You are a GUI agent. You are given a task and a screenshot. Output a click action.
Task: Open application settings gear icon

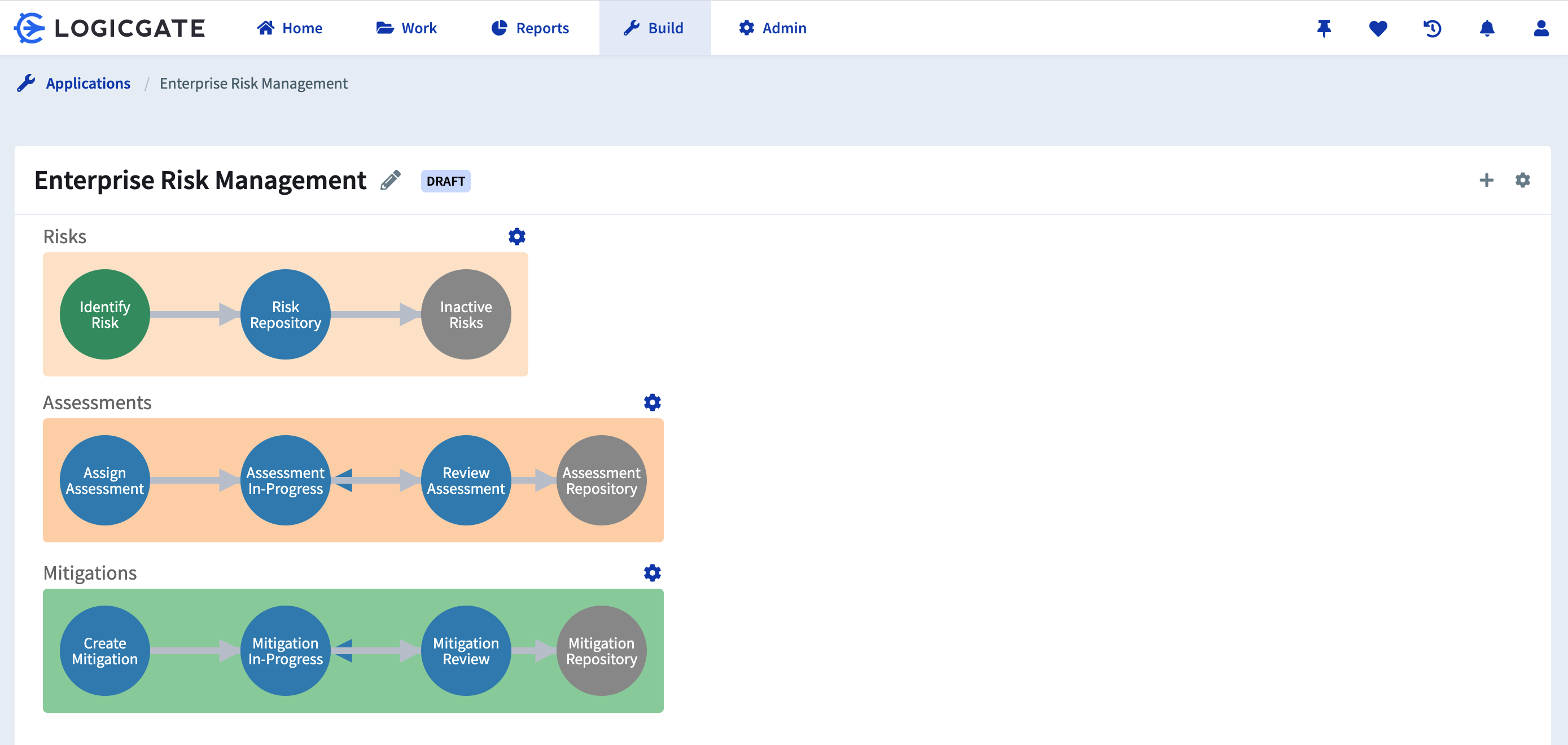[x=1522, y=180]
